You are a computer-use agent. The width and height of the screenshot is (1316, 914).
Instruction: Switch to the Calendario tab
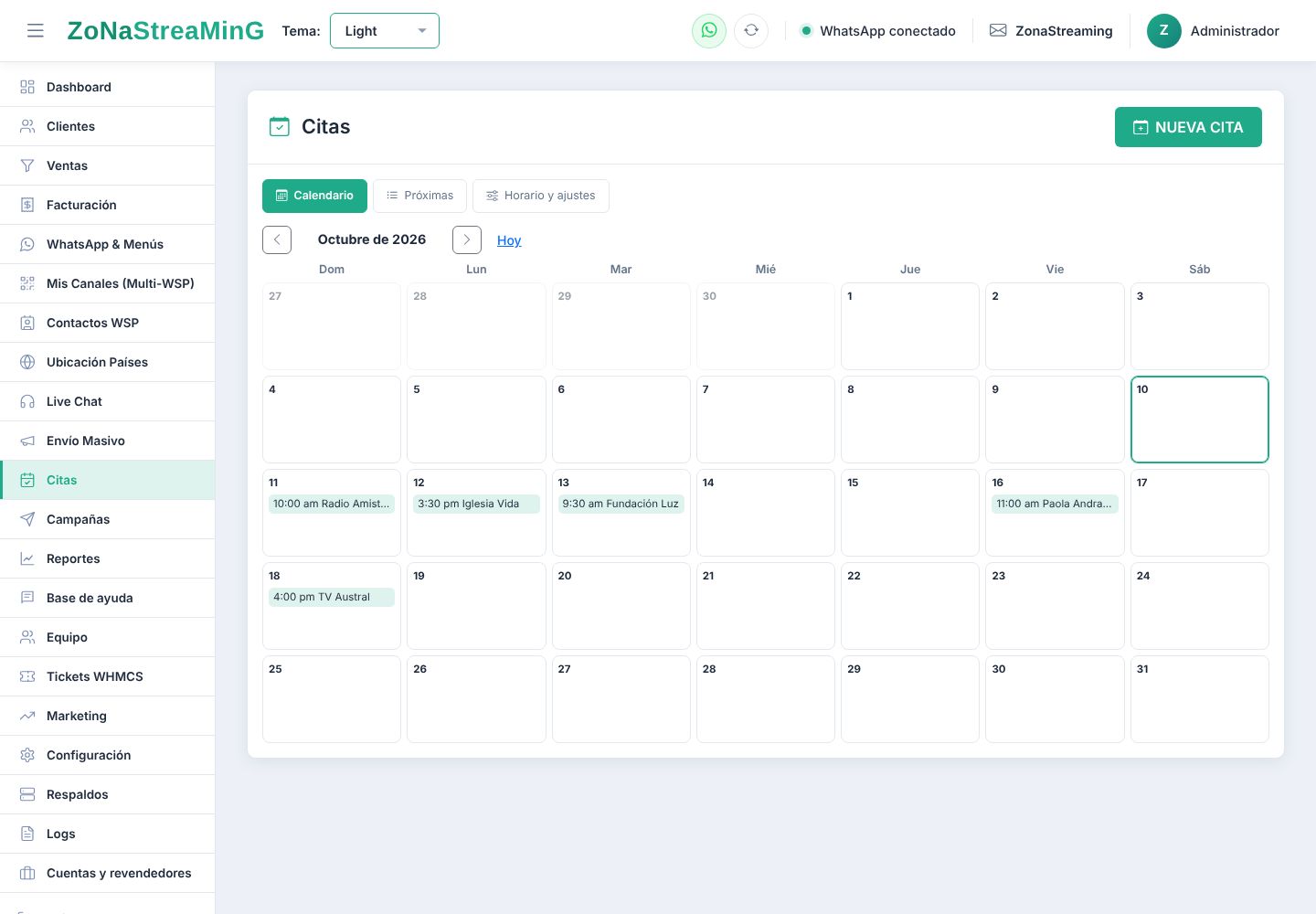(314, 196)
